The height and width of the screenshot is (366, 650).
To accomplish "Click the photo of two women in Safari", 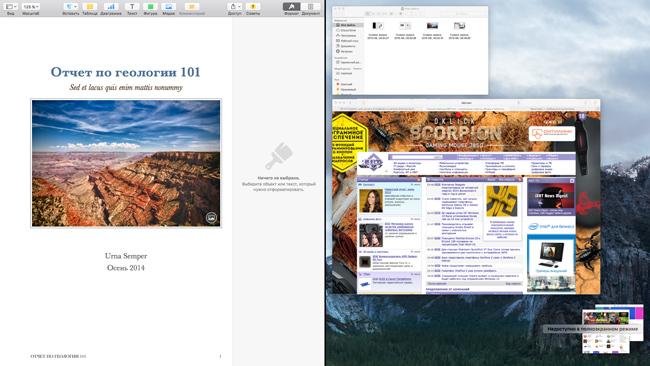I will point(371,235).
